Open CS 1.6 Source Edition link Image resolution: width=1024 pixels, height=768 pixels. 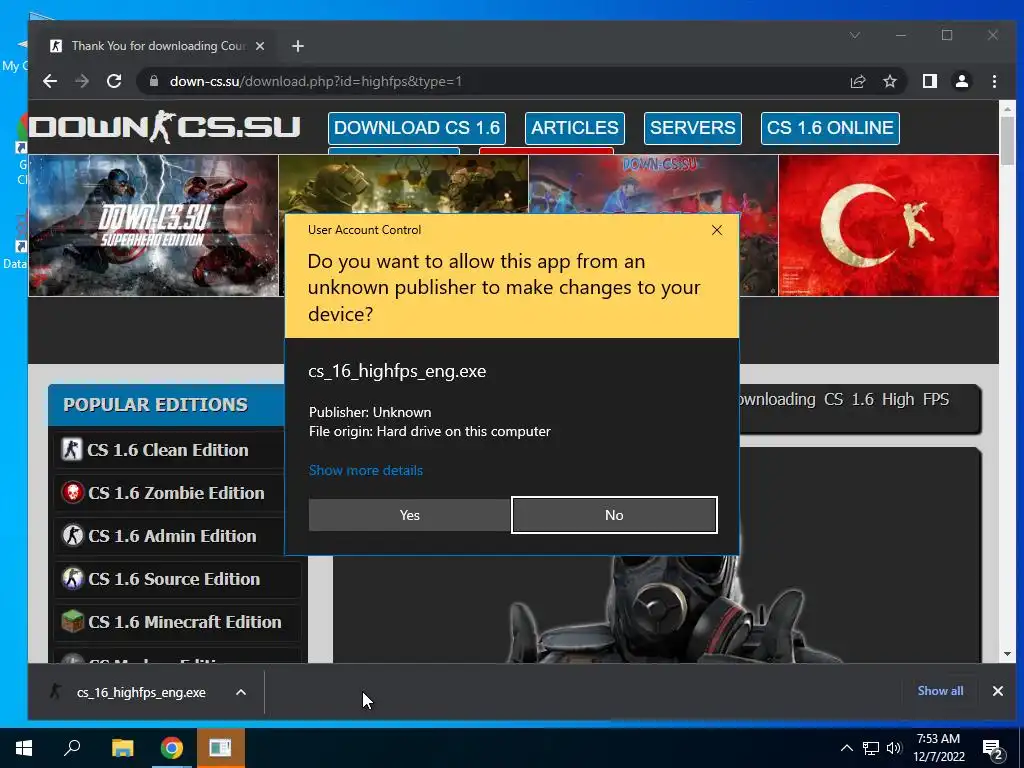pyautogui.click(x=174, y=579)
